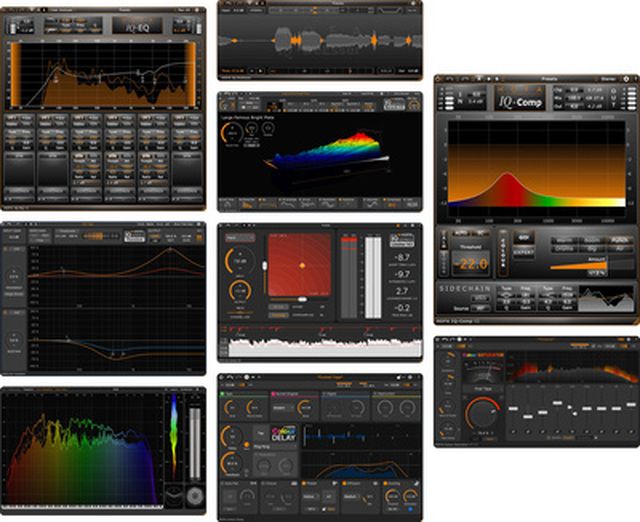Adjust the orange Amount slider in IQ-Comp

[x=578, y=265]
